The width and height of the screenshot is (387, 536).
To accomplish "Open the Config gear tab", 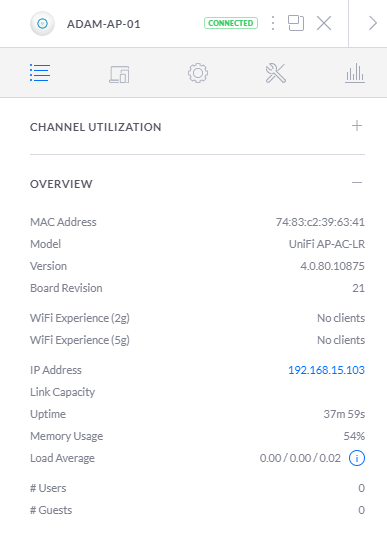I will point(198,73).
